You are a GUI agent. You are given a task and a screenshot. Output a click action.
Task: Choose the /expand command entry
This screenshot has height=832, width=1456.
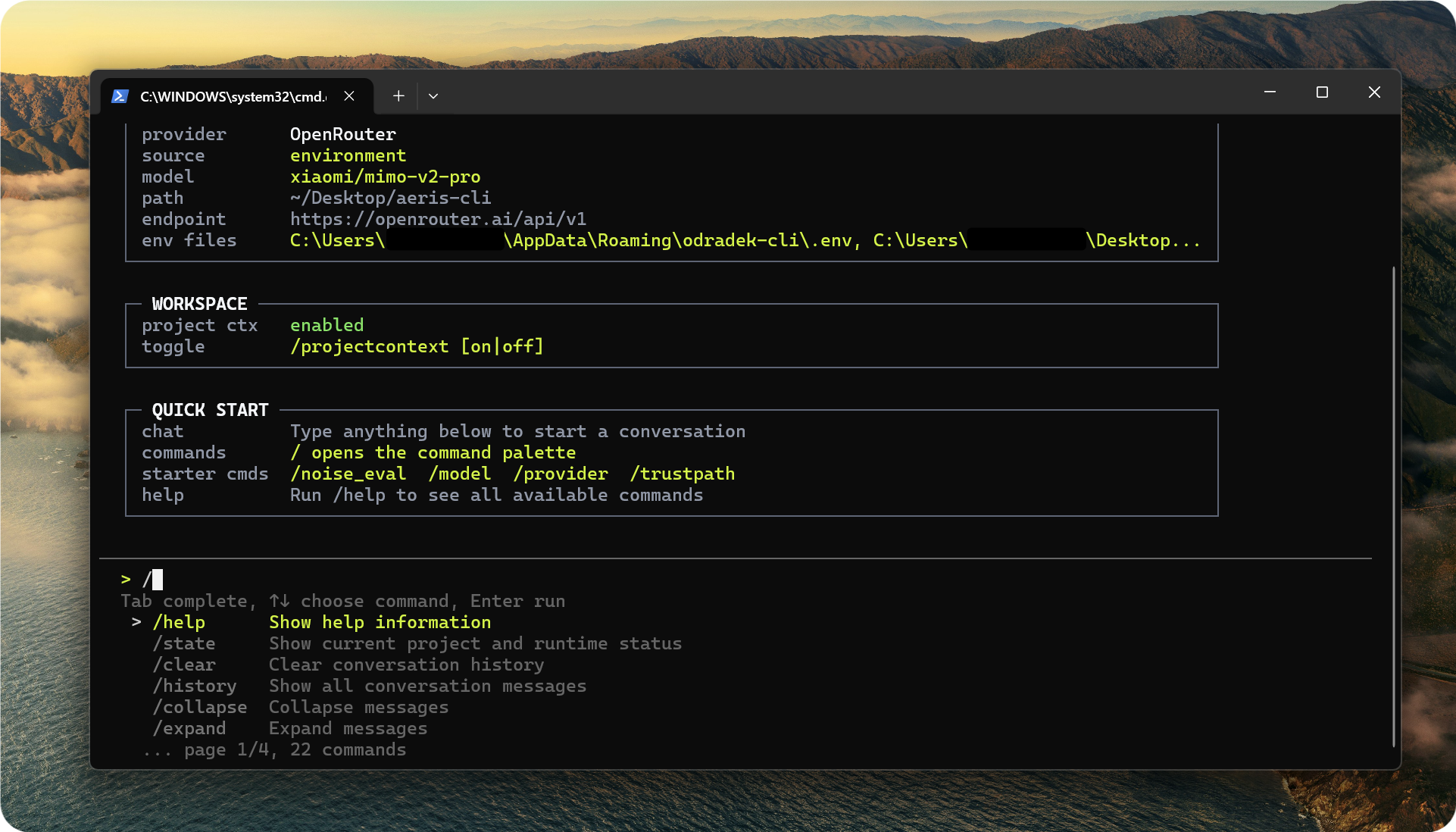click(189, 729)
